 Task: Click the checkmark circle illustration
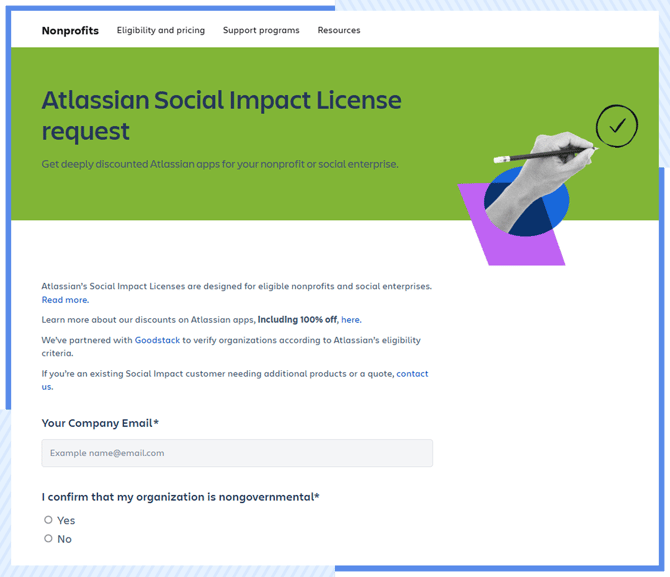click(617, 126)
